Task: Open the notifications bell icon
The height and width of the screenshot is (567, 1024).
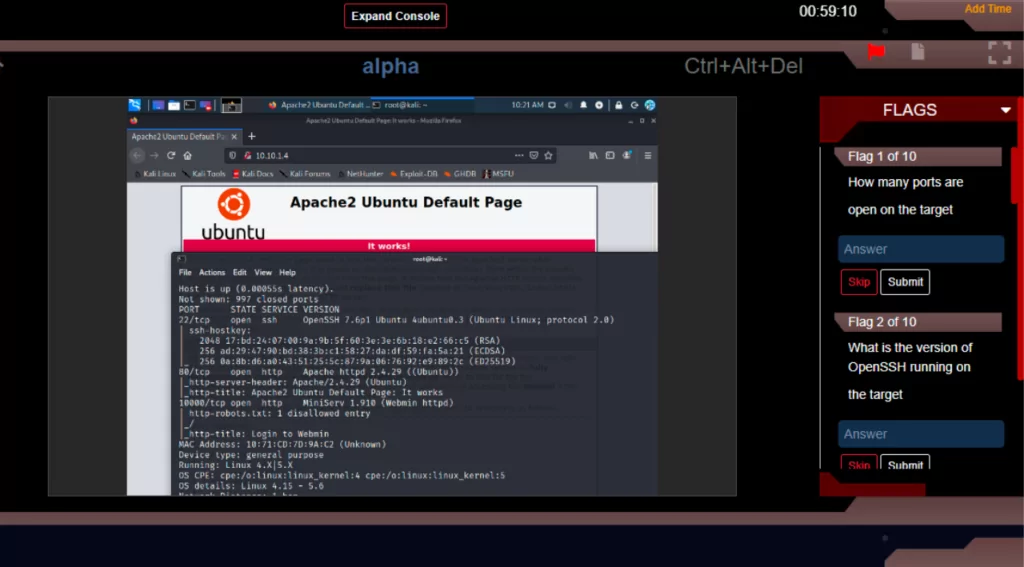Action: click(583, 105)
